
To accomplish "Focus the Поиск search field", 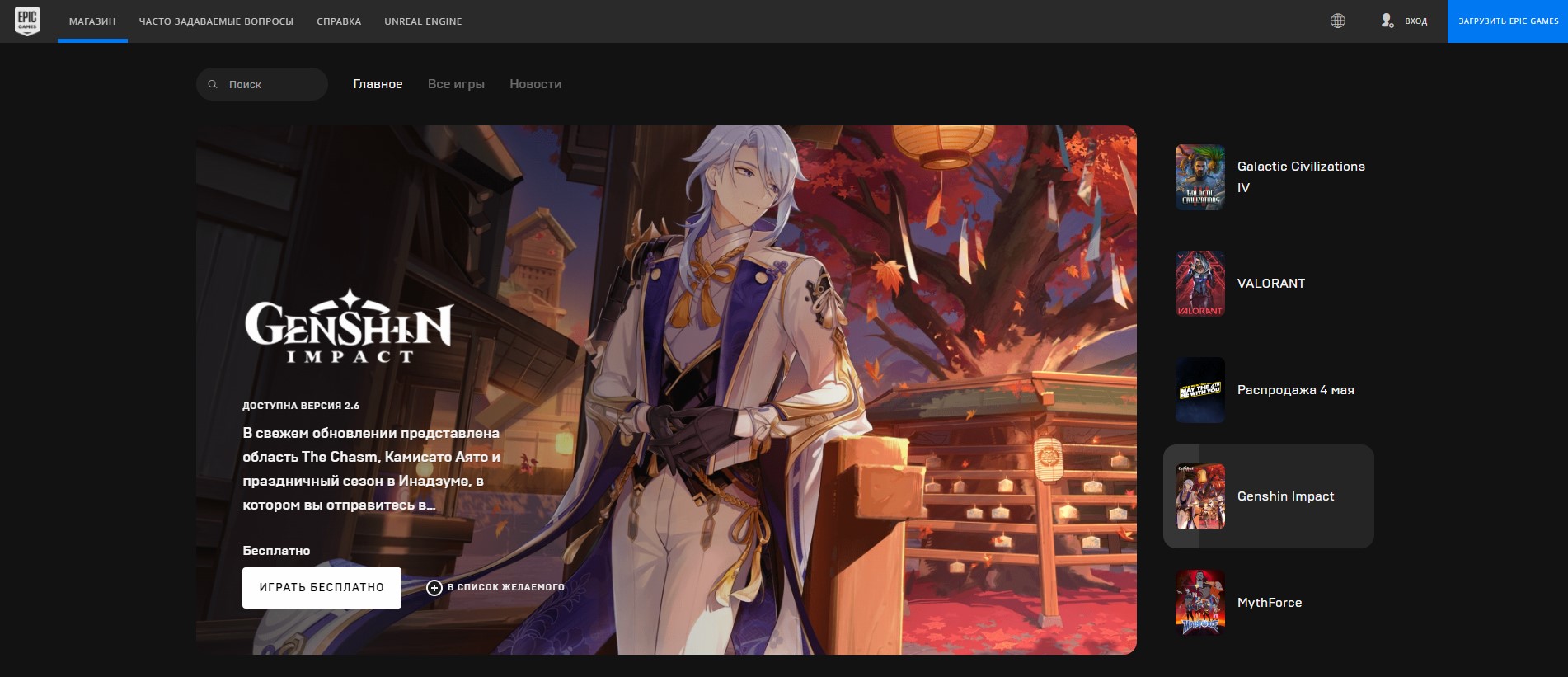I will pyautogui.click(x=272, y=84).
